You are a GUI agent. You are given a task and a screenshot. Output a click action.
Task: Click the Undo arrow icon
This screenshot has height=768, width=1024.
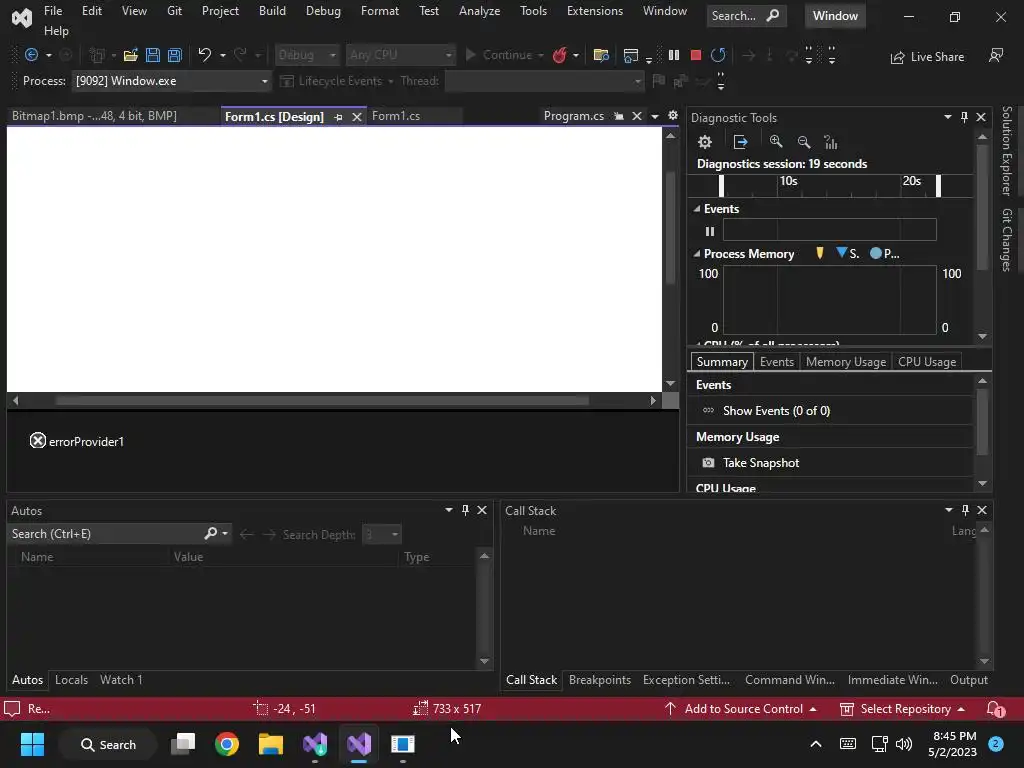coord(205,55)
